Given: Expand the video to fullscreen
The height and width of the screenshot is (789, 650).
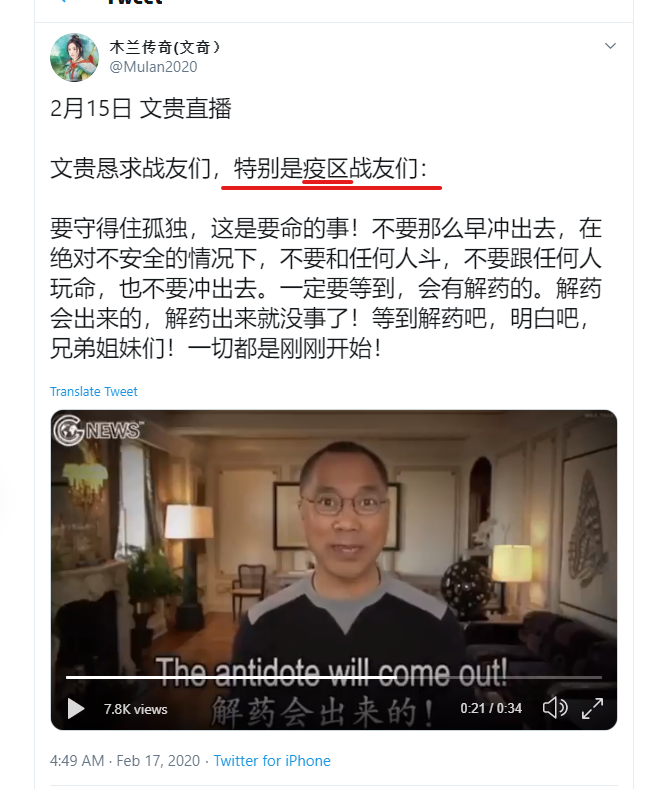Looking at the screenshot, I should pyautogui.click(x=592, y=708).
